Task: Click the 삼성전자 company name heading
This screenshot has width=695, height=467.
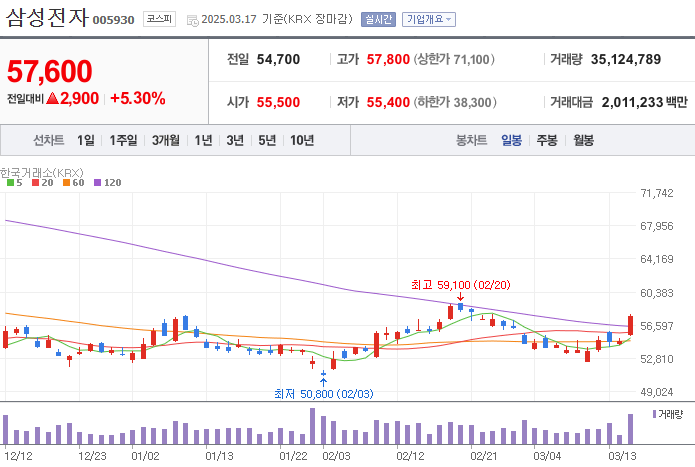Action: 47,18
